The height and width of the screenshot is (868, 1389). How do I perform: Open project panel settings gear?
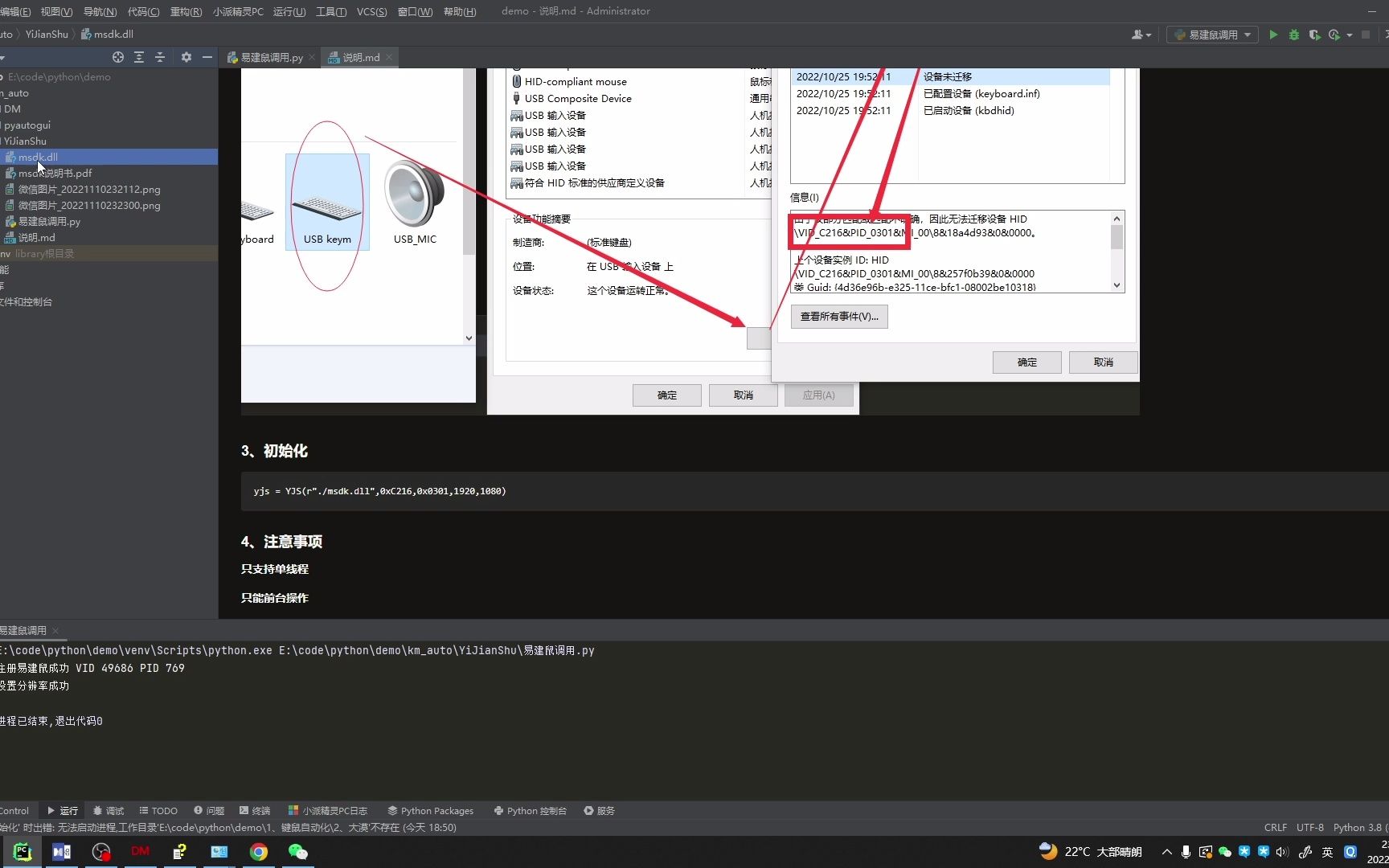186,57
